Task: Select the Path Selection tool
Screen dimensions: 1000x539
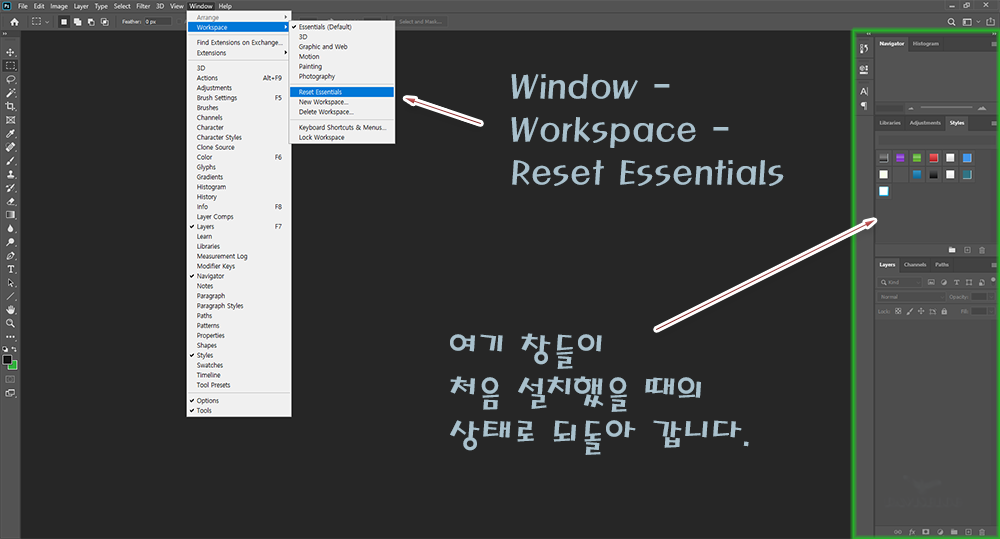Action: click(x=10, y=283)
